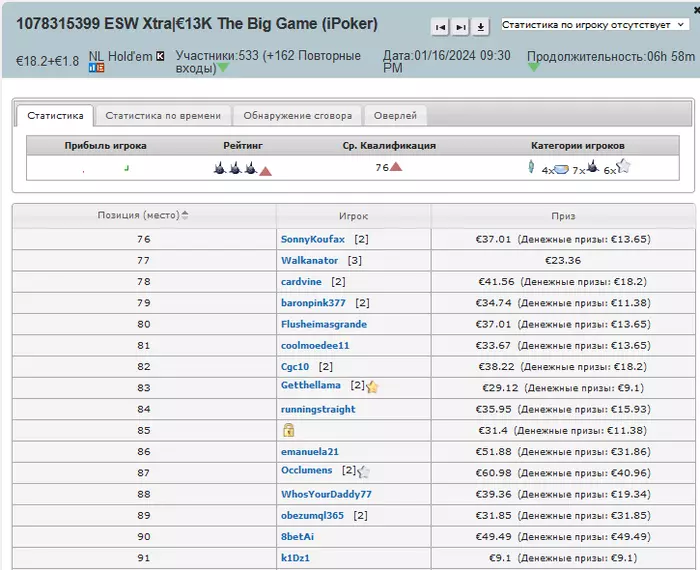Click the Ср. Квалификация column header
This screenshot has height=570, width=700.
pos(389,146)
